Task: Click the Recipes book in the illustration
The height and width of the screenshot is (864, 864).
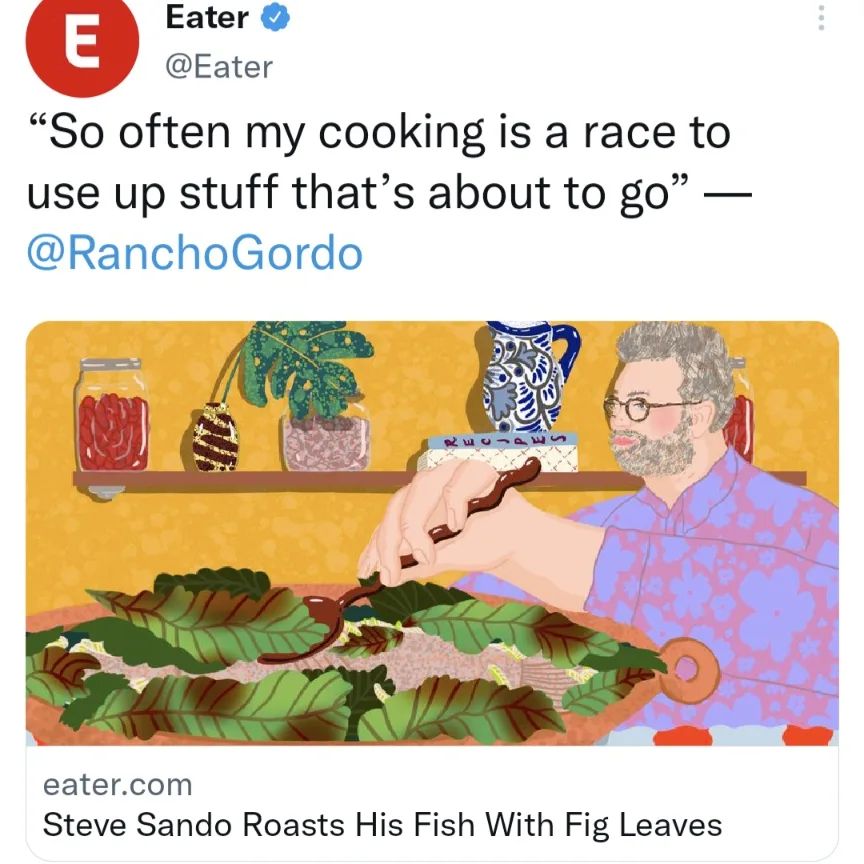Action: click(499, 452)
